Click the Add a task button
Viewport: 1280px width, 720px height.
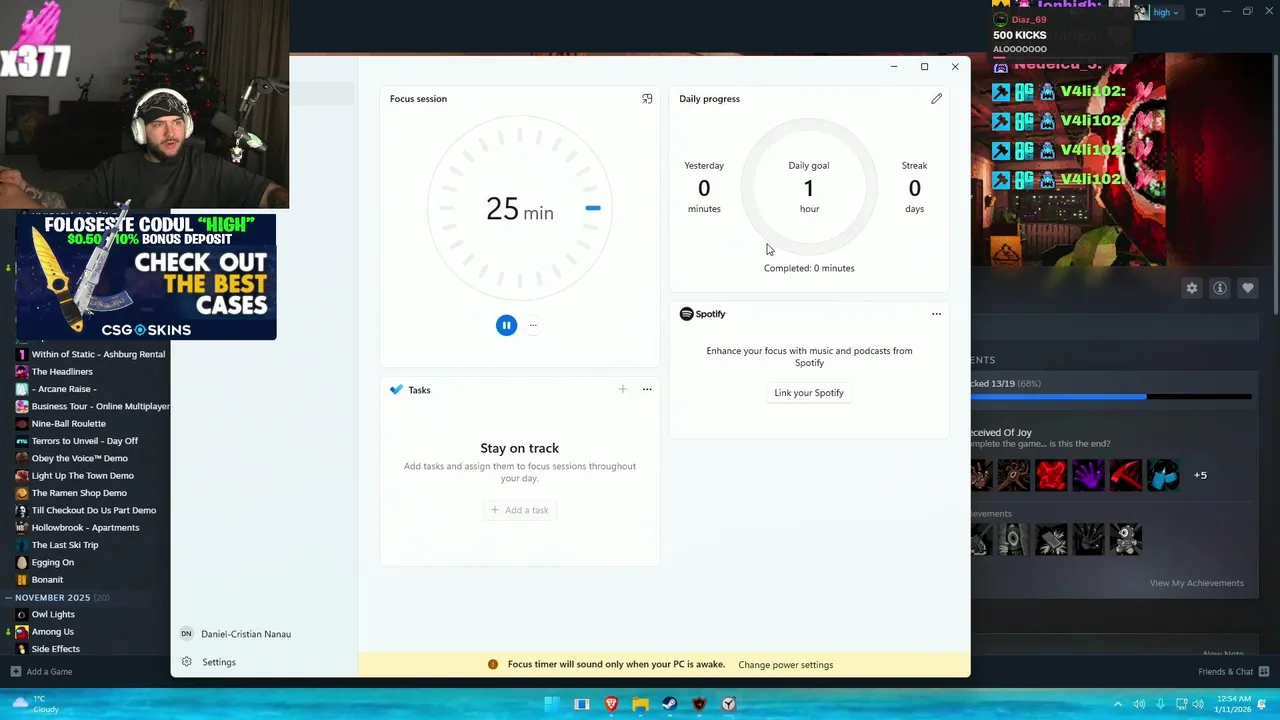point(519,510)
